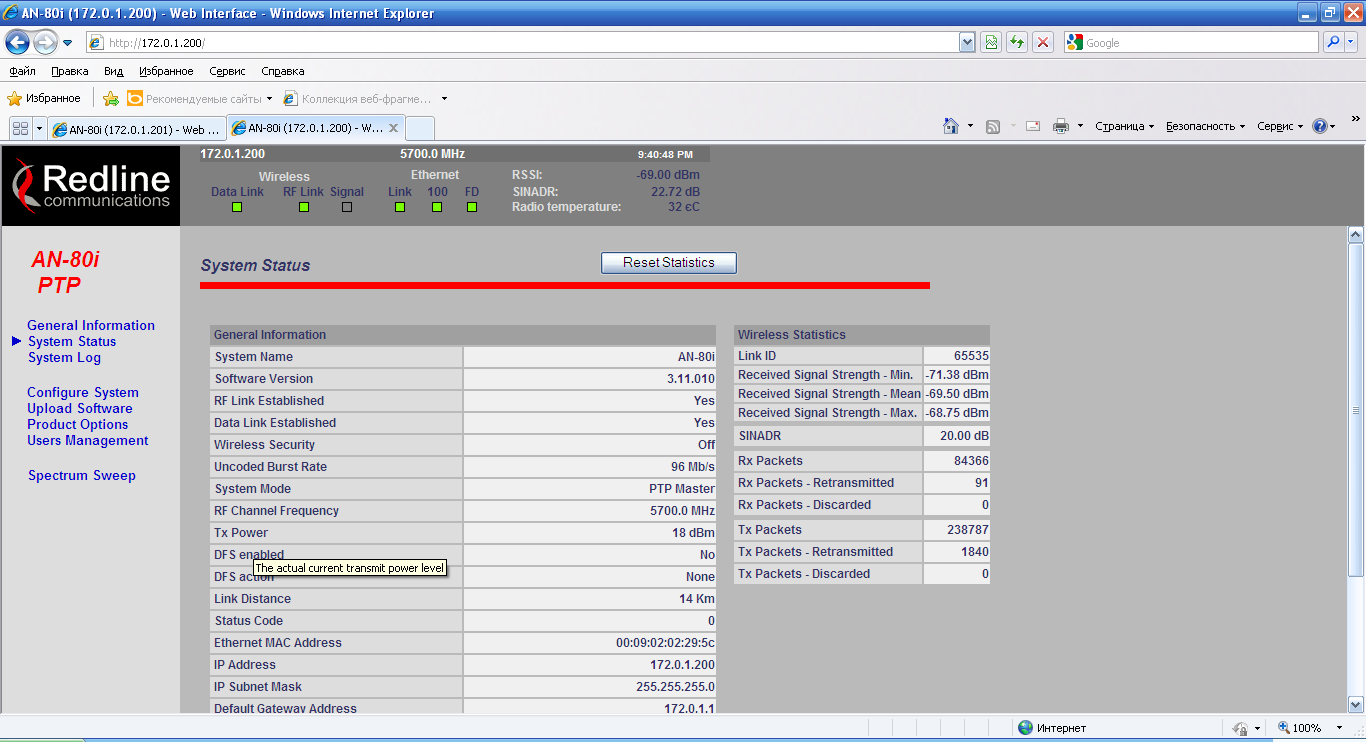Click the Add to favorites bar star icon

[x=111, y=99]
